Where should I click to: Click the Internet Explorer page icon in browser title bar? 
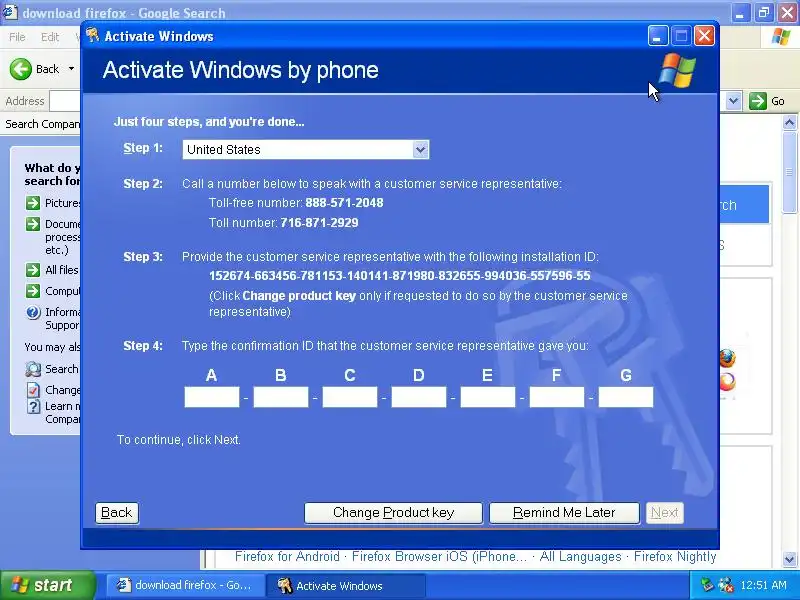[10, 12]
